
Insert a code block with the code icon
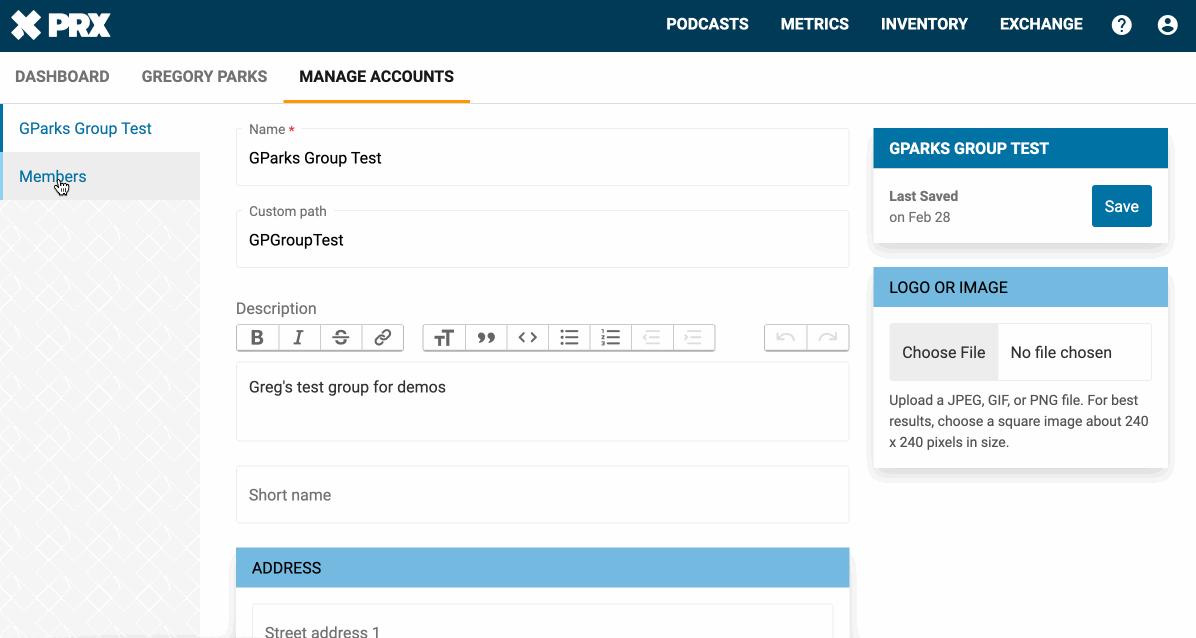pyautogui.click(x=528, y=338)
